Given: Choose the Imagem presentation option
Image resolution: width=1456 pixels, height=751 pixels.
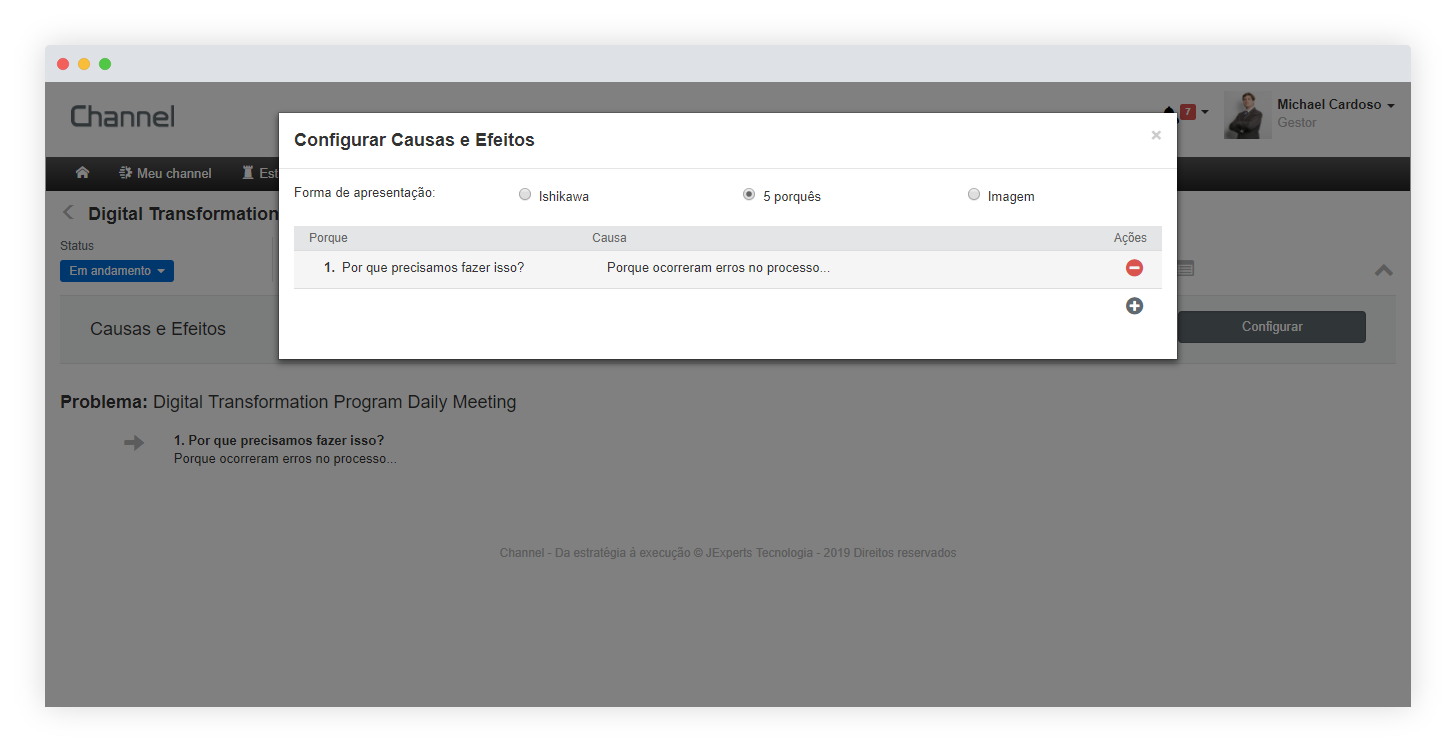Looking at the screenshot, I should (974, 195).
